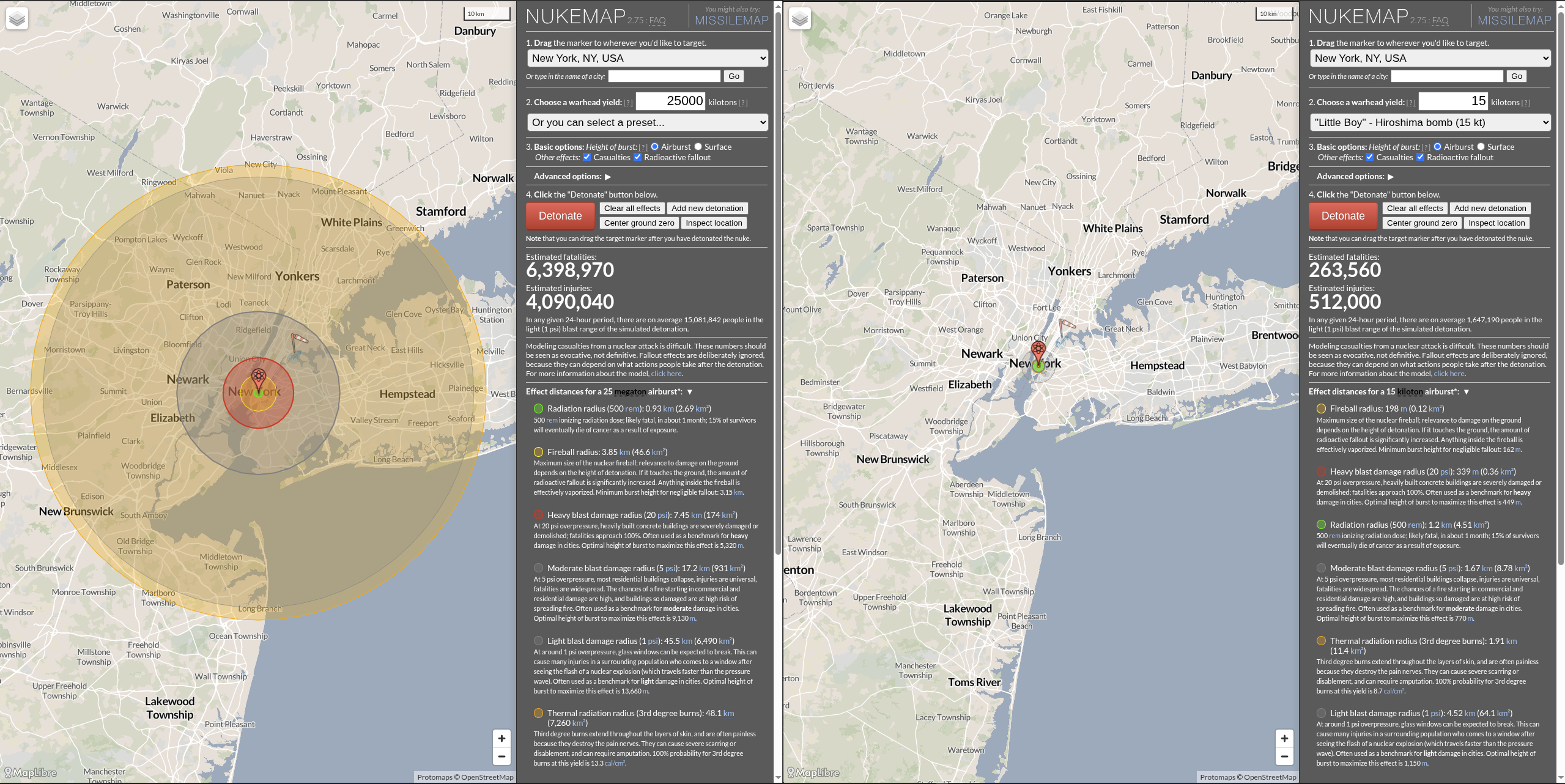The height and width of the screenshot is (784, 1565).
Task: Click Thermal radiation orange swatch in left panel
Action: (538, 713)
